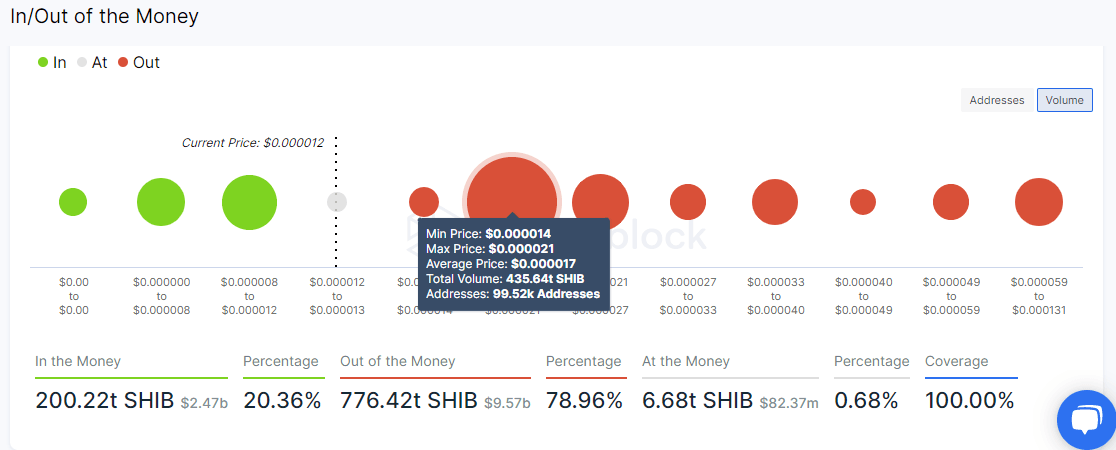Click the largest red highlighted bubble
The height and width of the screenshot is (450, 1116).
coord(511,190)
